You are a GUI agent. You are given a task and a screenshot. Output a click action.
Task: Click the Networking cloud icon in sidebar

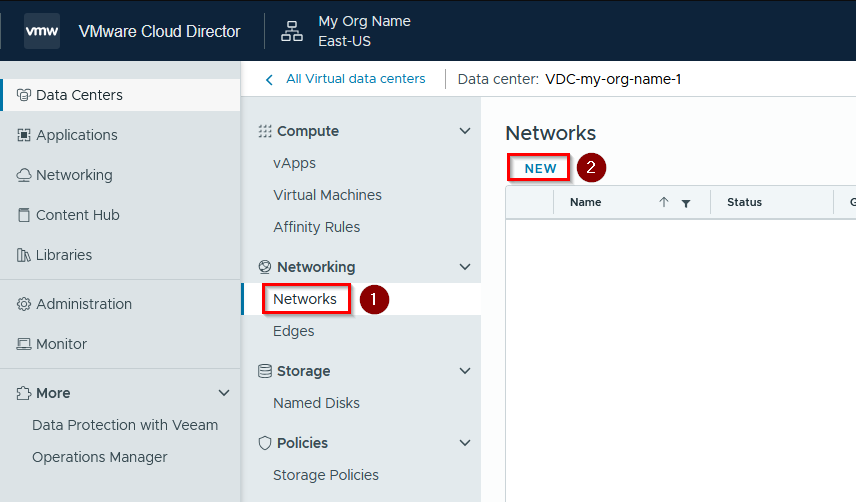point(23,175)
